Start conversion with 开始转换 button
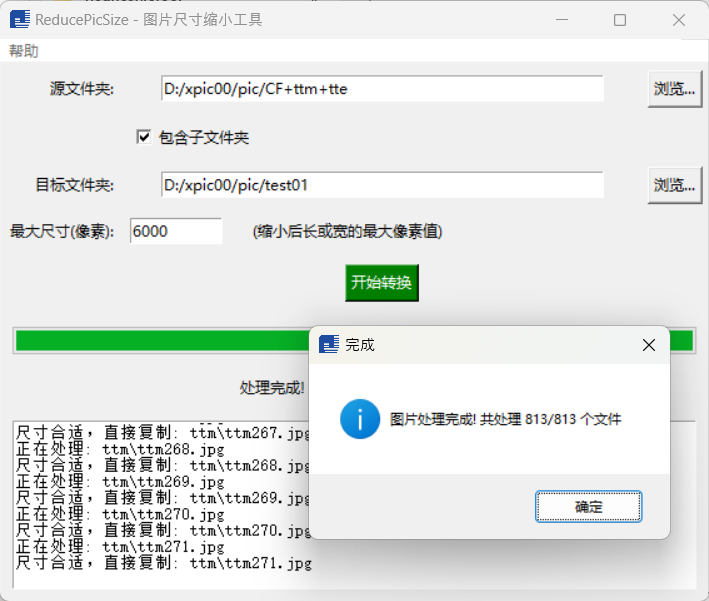This screenshot has height=601, width=709. coord(382,283)
